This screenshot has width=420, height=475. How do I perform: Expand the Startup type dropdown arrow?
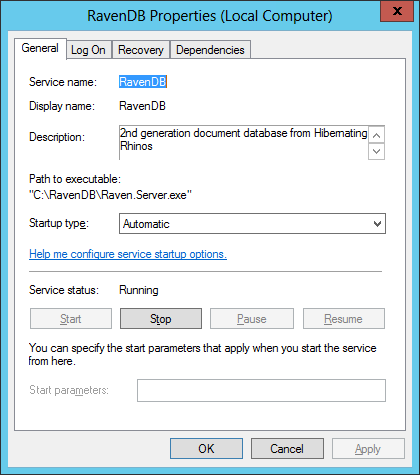pos(377,224)
